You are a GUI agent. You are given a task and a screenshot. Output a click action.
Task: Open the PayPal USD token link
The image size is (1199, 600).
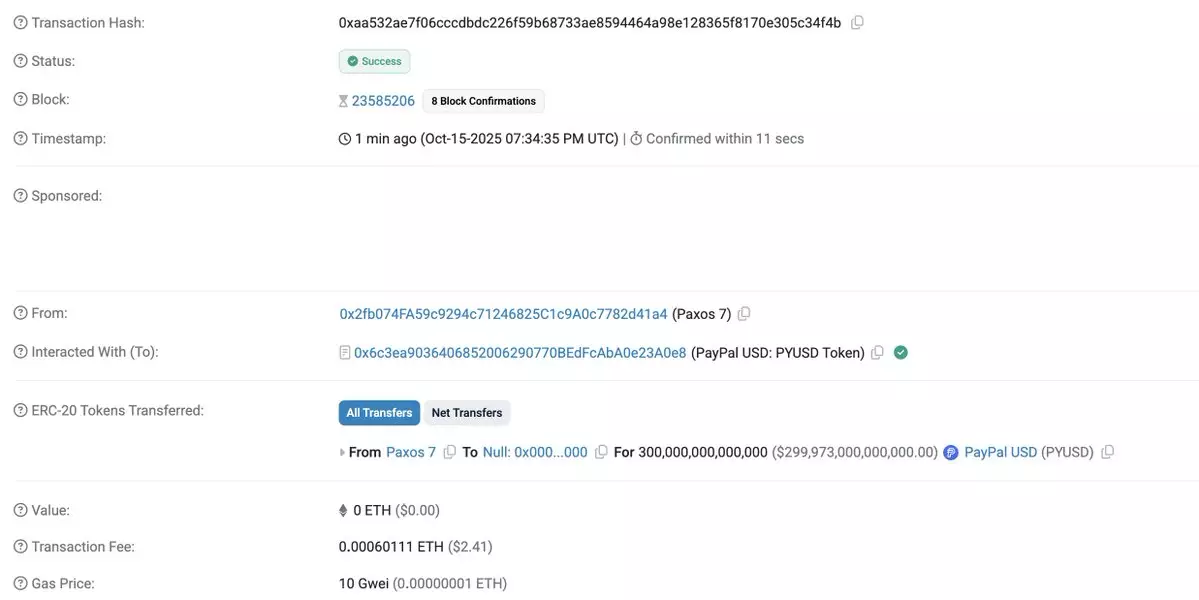click(1000, 452)
